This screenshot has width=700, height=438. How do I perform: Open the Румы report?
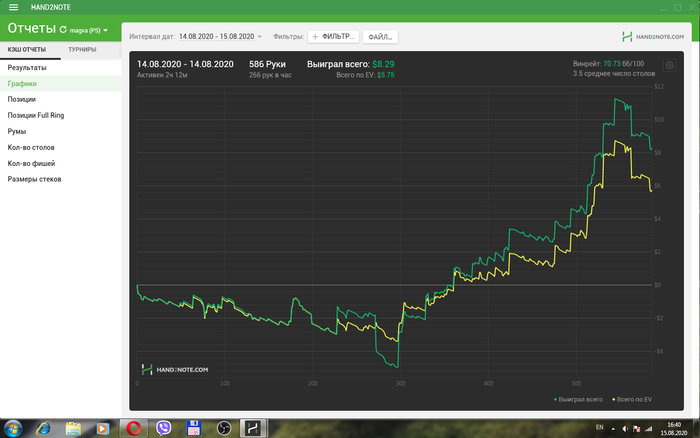tap(61, 131)
